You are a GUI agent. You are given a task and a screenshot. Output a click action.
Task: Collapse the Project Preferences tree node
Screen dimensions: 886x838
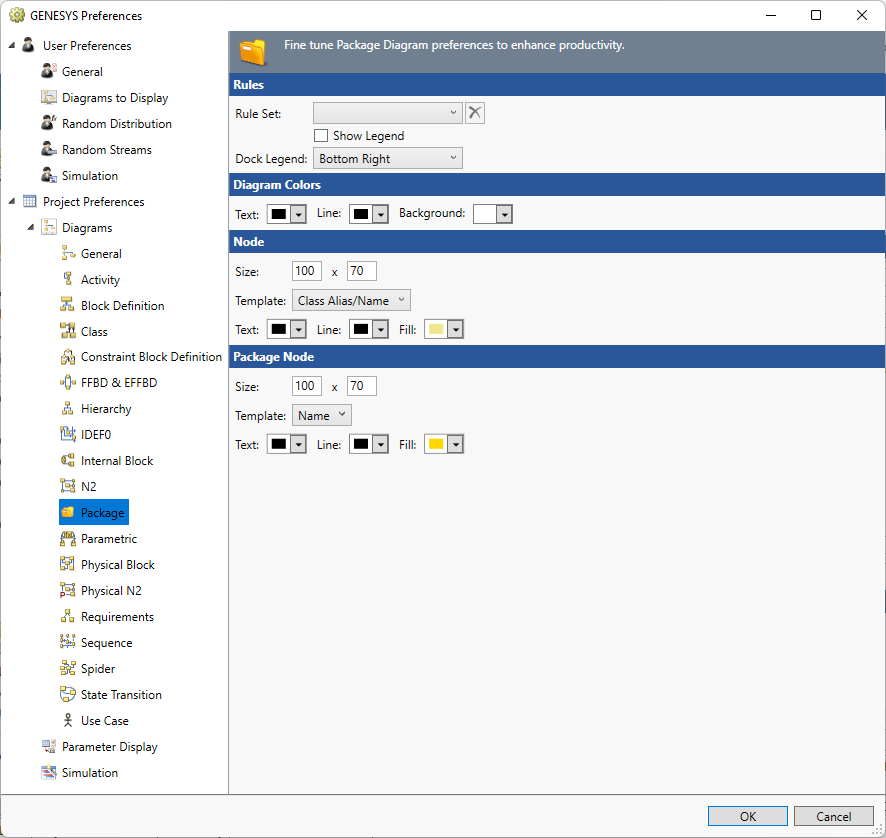[10, 201]
